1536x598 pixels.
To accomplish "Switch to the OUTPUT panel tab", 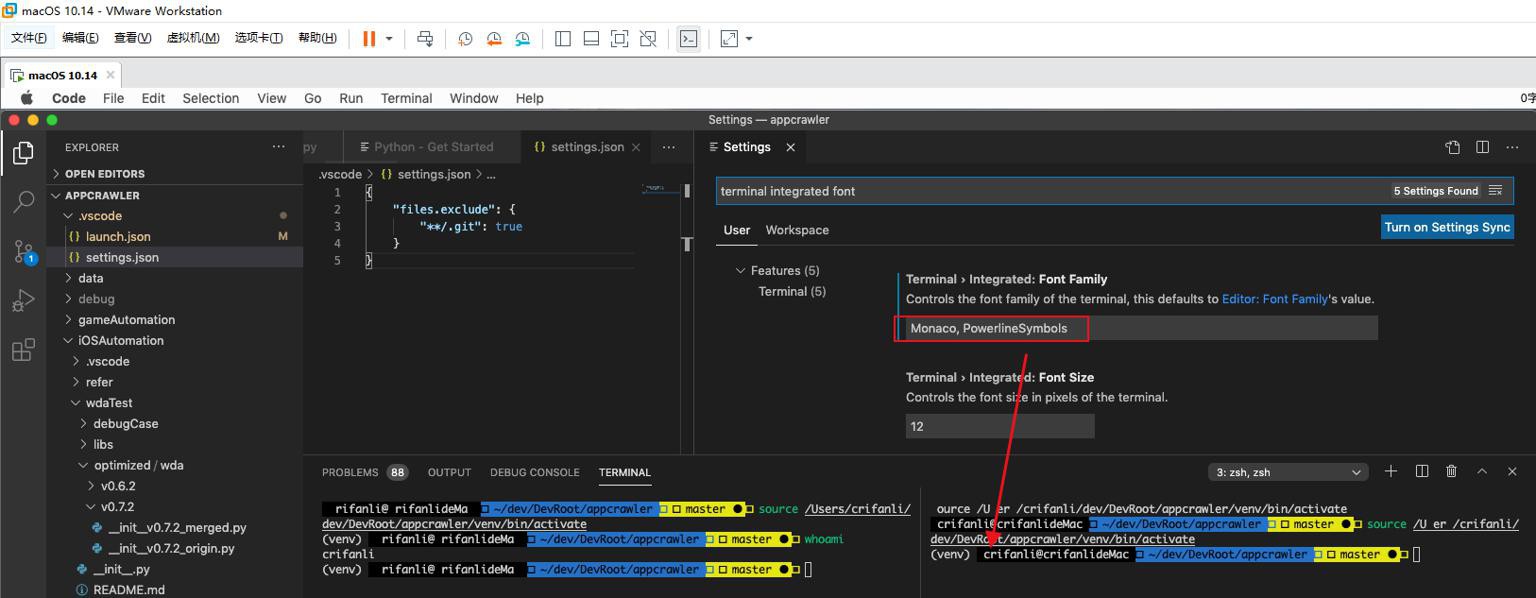I will point(449,472).
